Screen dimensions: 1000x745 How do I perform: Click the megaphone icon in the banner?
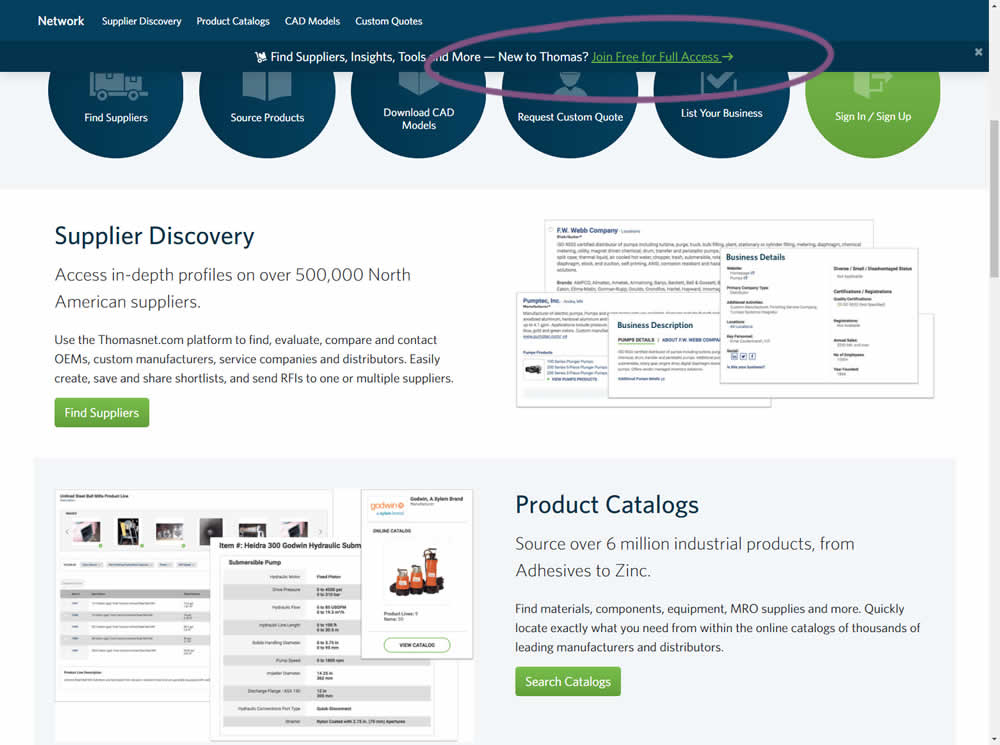click(261, 57)
